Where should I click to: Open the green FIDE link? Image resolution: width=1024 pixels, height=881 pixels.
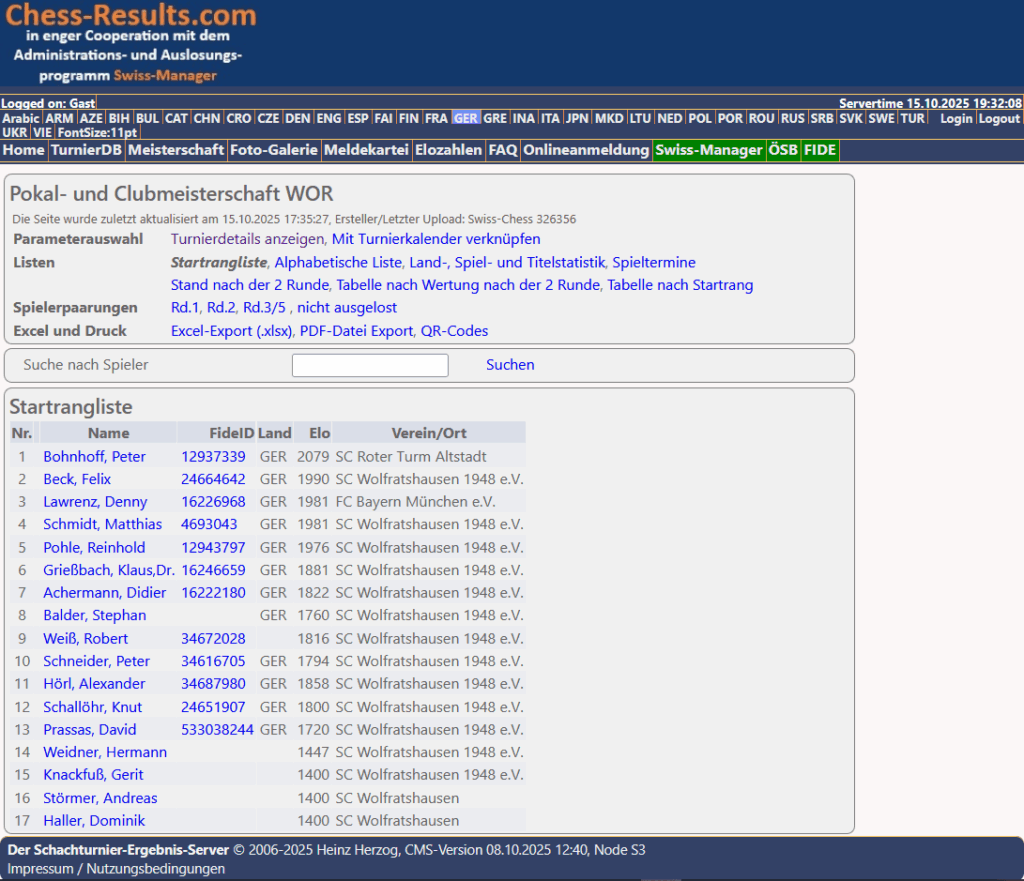click(x=819, y=150)
